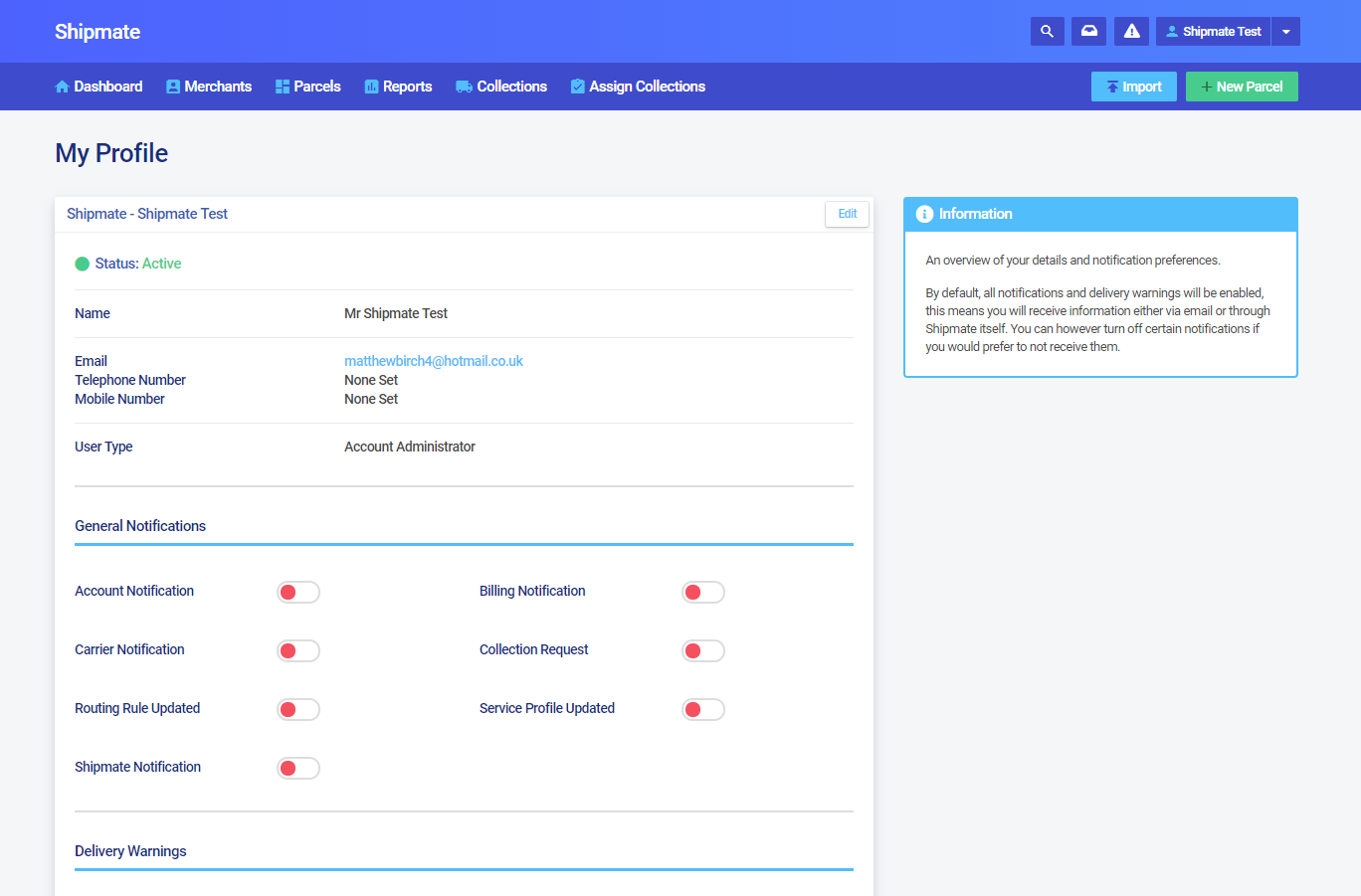Toggle the Account Notification switch
The image size is (1361, 896).
(x=298, y=593)
